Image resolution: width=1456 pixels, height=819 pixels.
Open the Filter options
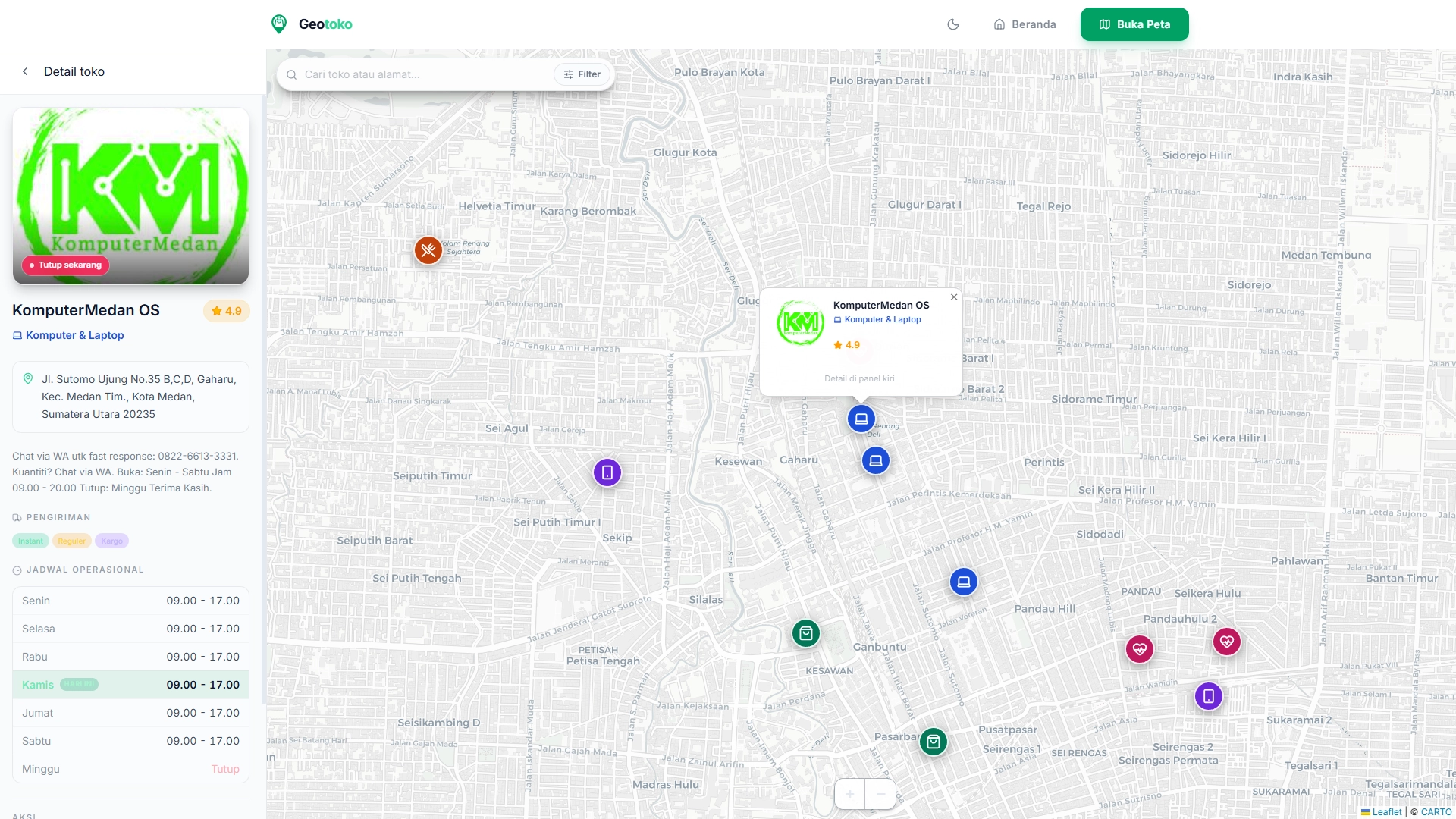tap(582, 74)
